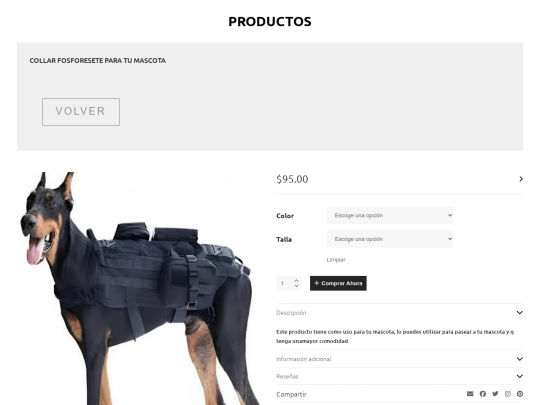Click the VOLVER button

tap(81, 112)
